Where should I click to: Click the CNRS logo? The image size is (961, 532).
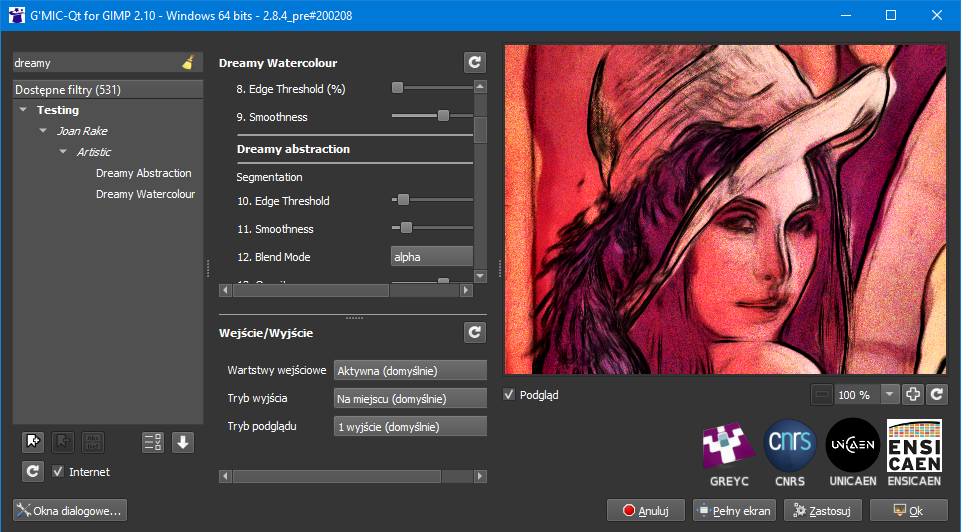790,454
